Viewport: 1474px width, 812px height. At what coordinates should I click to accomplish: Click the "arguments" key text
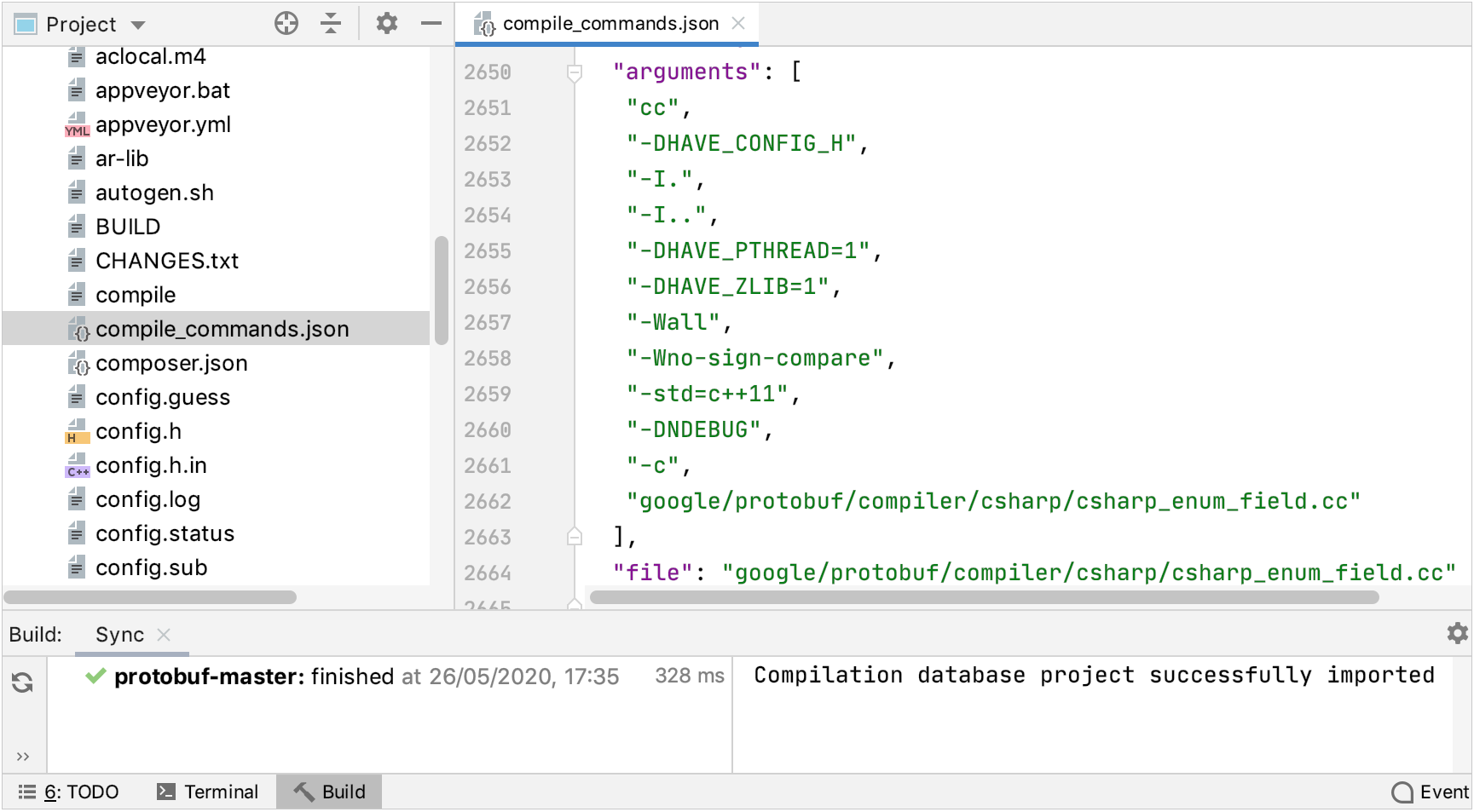pyautogui.click(x=687, y=72)
